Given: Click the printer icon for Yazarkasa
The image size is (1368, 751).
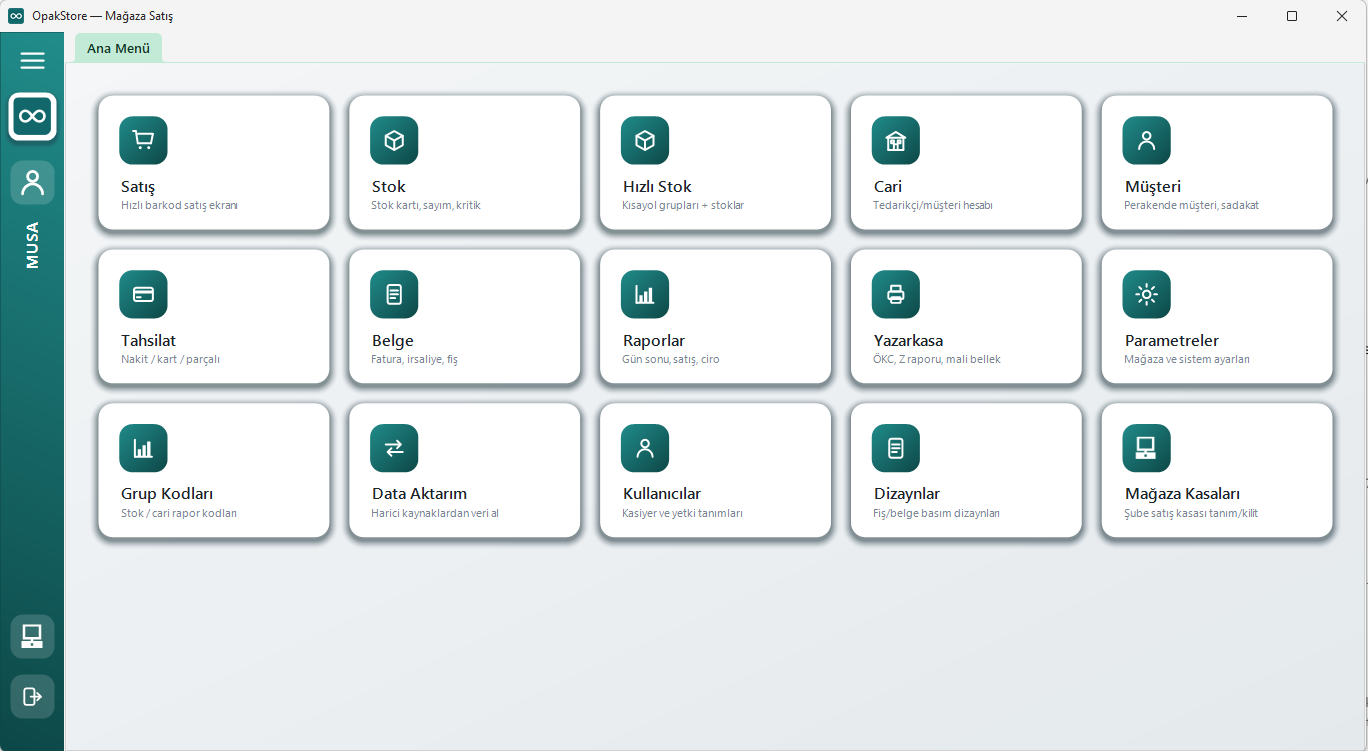Looking at the screenshot, I should 896,295.
